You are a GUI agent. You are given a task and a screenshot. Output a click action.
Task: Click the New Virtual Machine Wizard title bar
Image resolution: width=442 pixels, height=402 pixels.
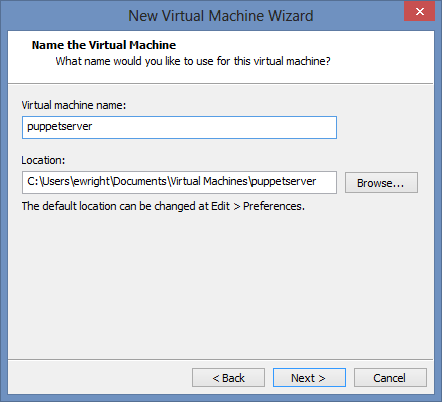click(x=221, y=16)
